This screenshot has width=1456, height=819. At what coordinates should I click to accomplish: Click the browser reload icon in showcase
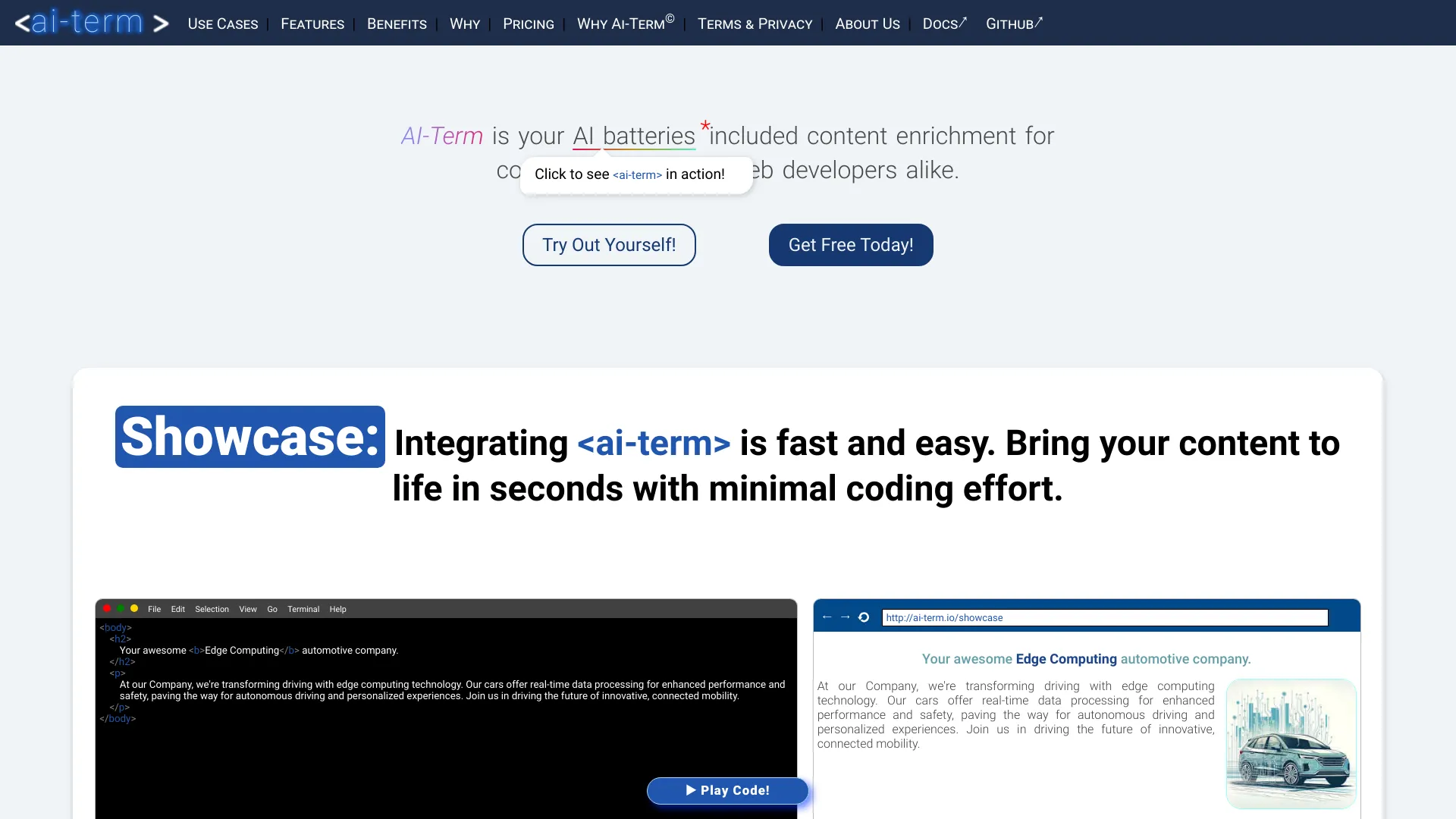tap(864, 617)
